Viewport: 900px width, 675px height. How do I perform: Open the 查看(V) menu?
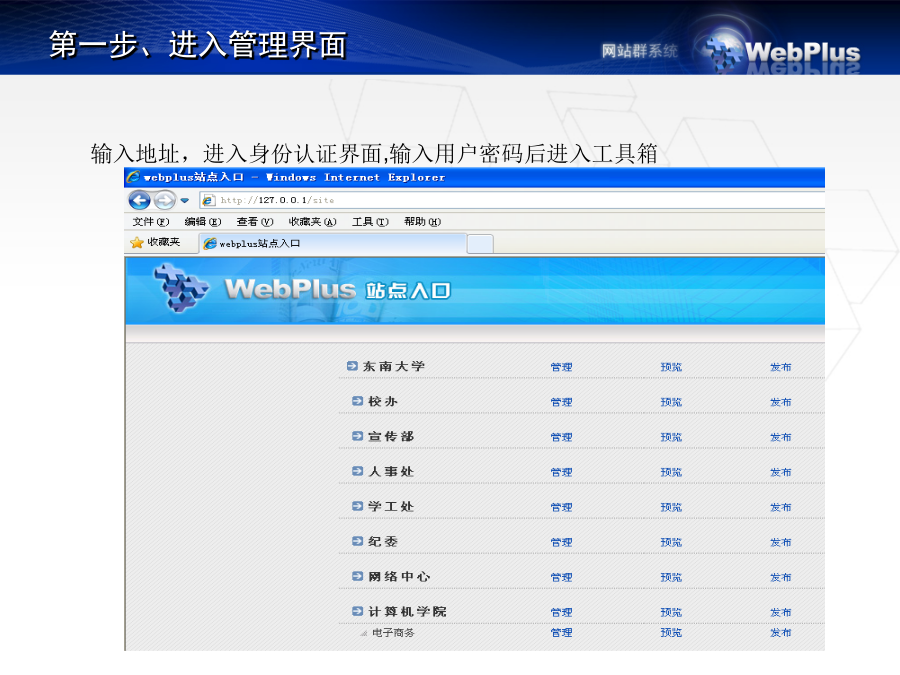pos(255,222)
